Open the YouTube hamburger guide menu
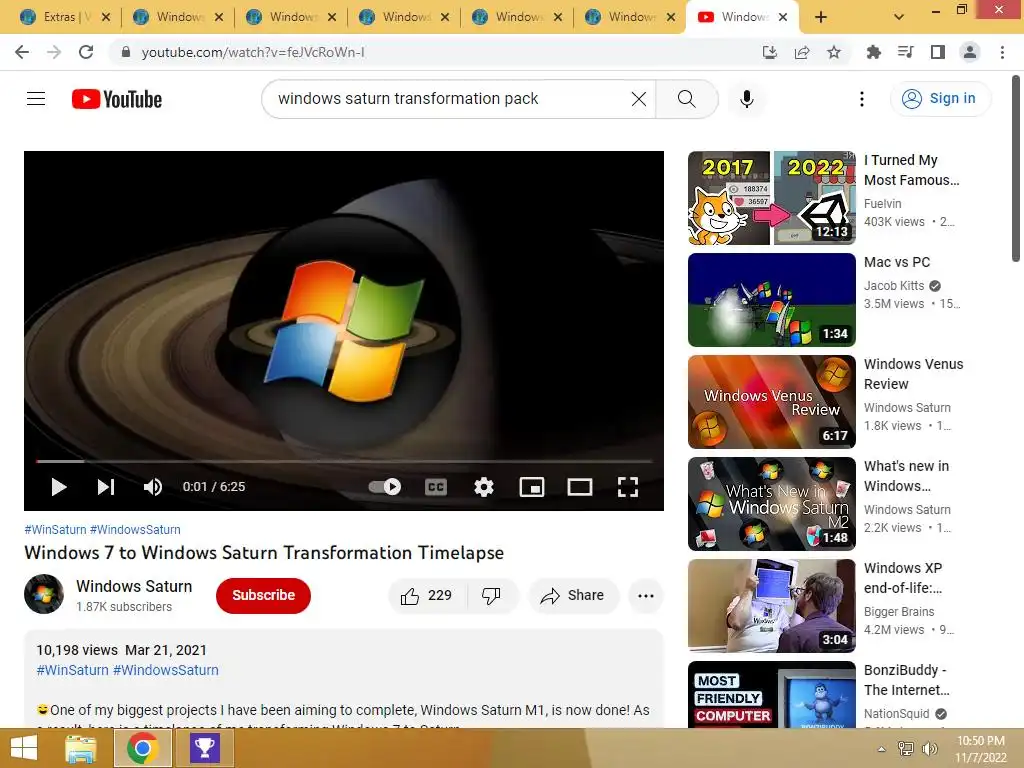This screenshot has height=768, width=1024. (36, 99)
